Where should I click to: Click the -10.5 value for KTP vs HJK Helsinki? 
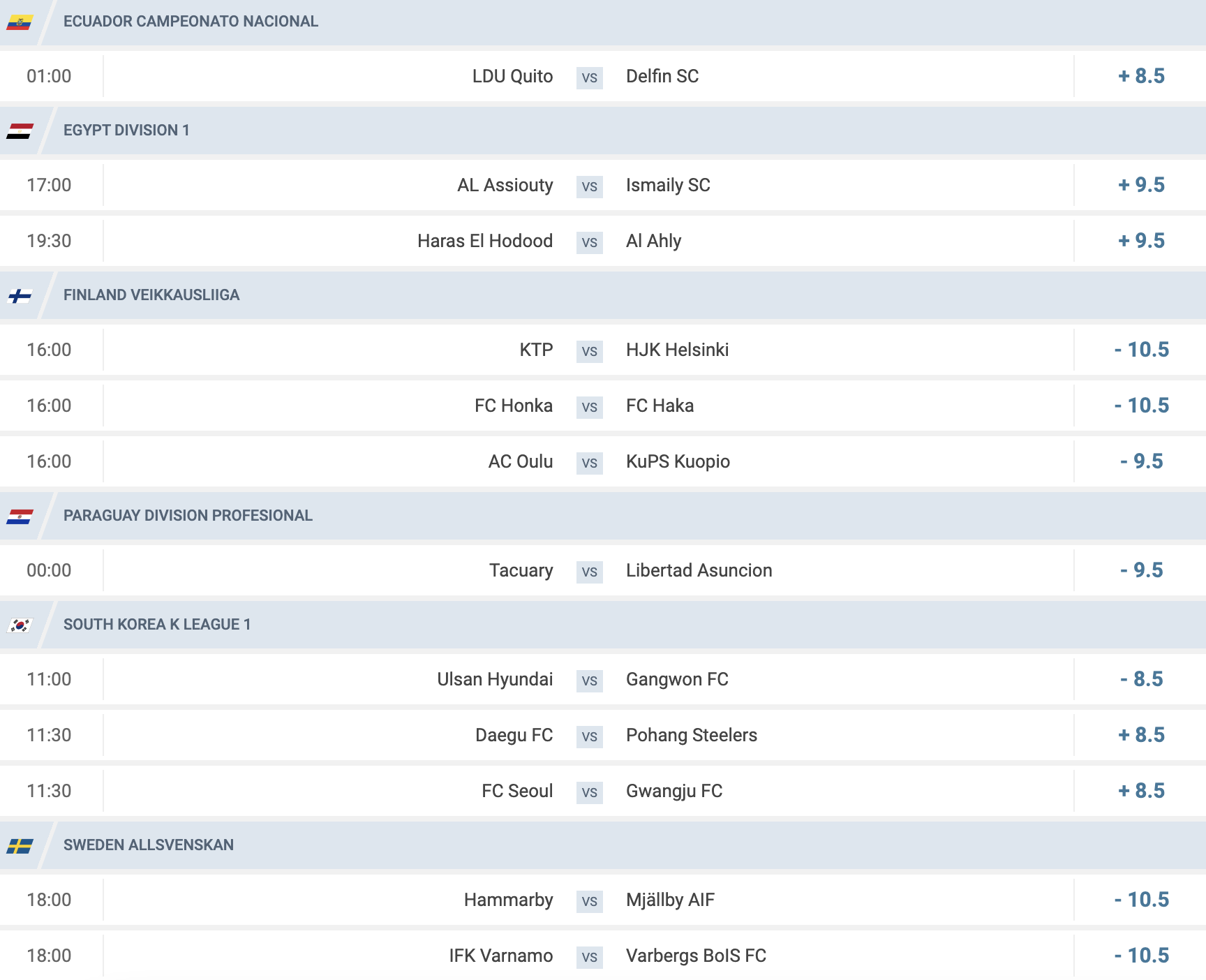[x=1141, y=350]
